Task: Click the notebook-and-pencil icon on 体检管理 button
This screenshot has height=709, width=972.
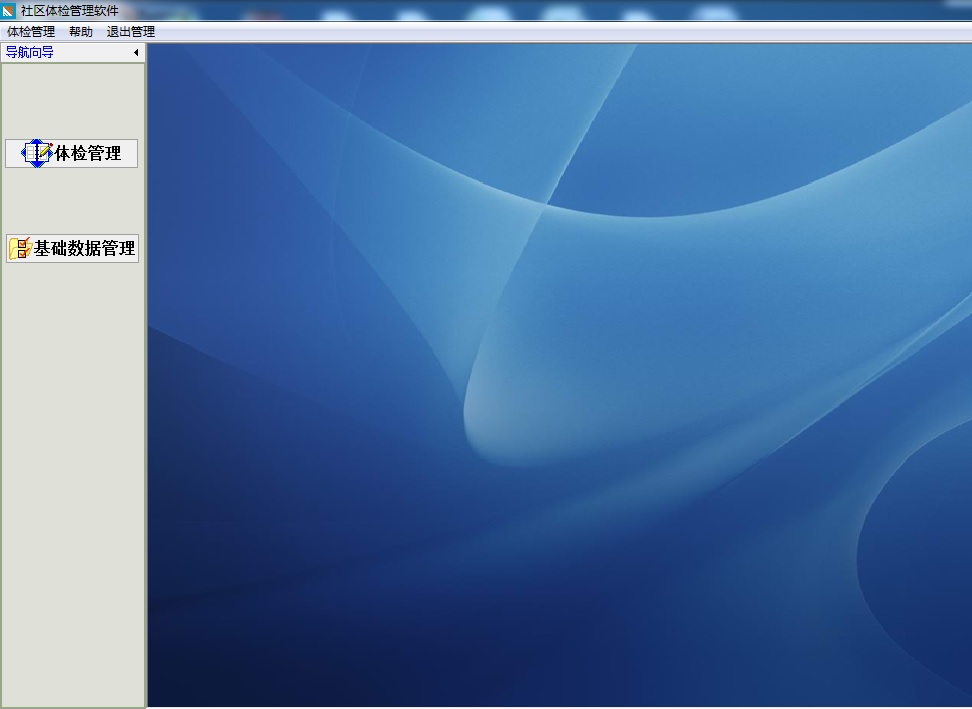Action: (37, 153)
